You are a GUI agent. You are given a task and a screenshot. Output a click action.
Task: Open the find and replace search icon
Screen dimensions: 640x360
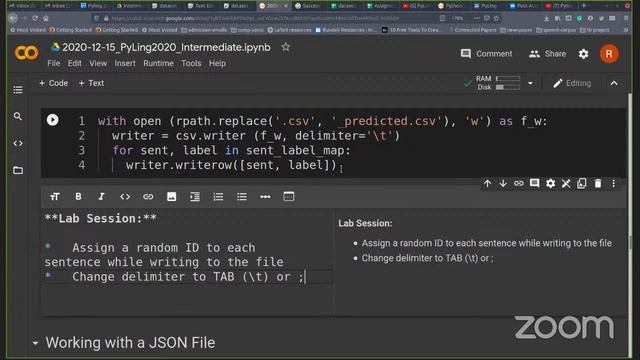coord(18,117)
